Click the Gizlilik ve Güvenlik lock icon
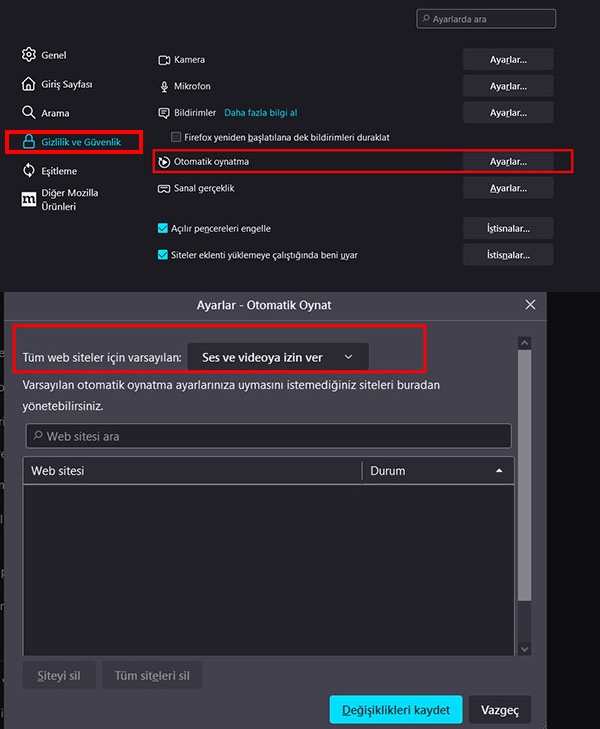600x729 pixels. pos(29,141)
